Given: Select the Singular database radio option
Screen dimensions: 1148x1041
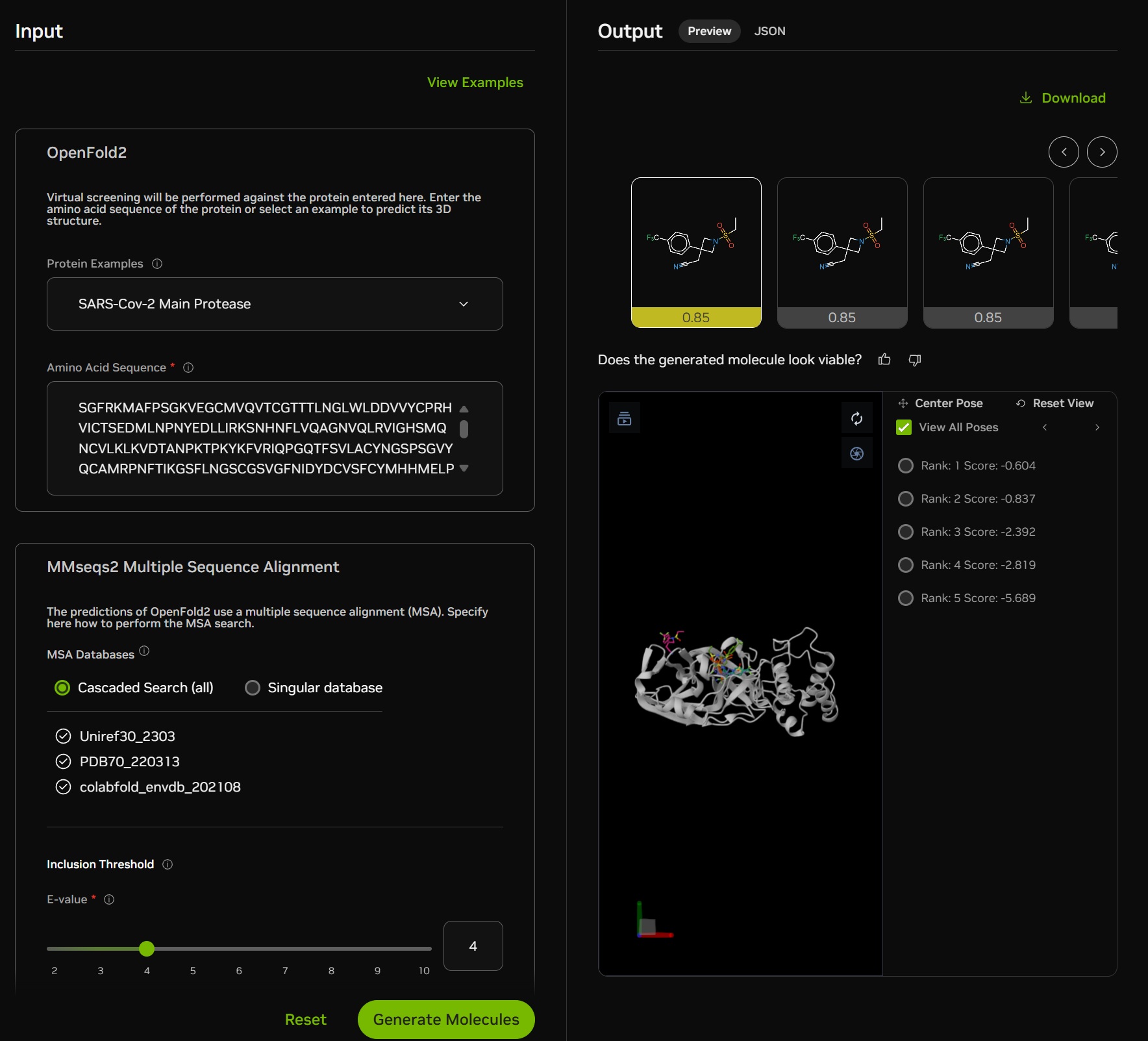Looking at the screenshot, I should 253,688.
